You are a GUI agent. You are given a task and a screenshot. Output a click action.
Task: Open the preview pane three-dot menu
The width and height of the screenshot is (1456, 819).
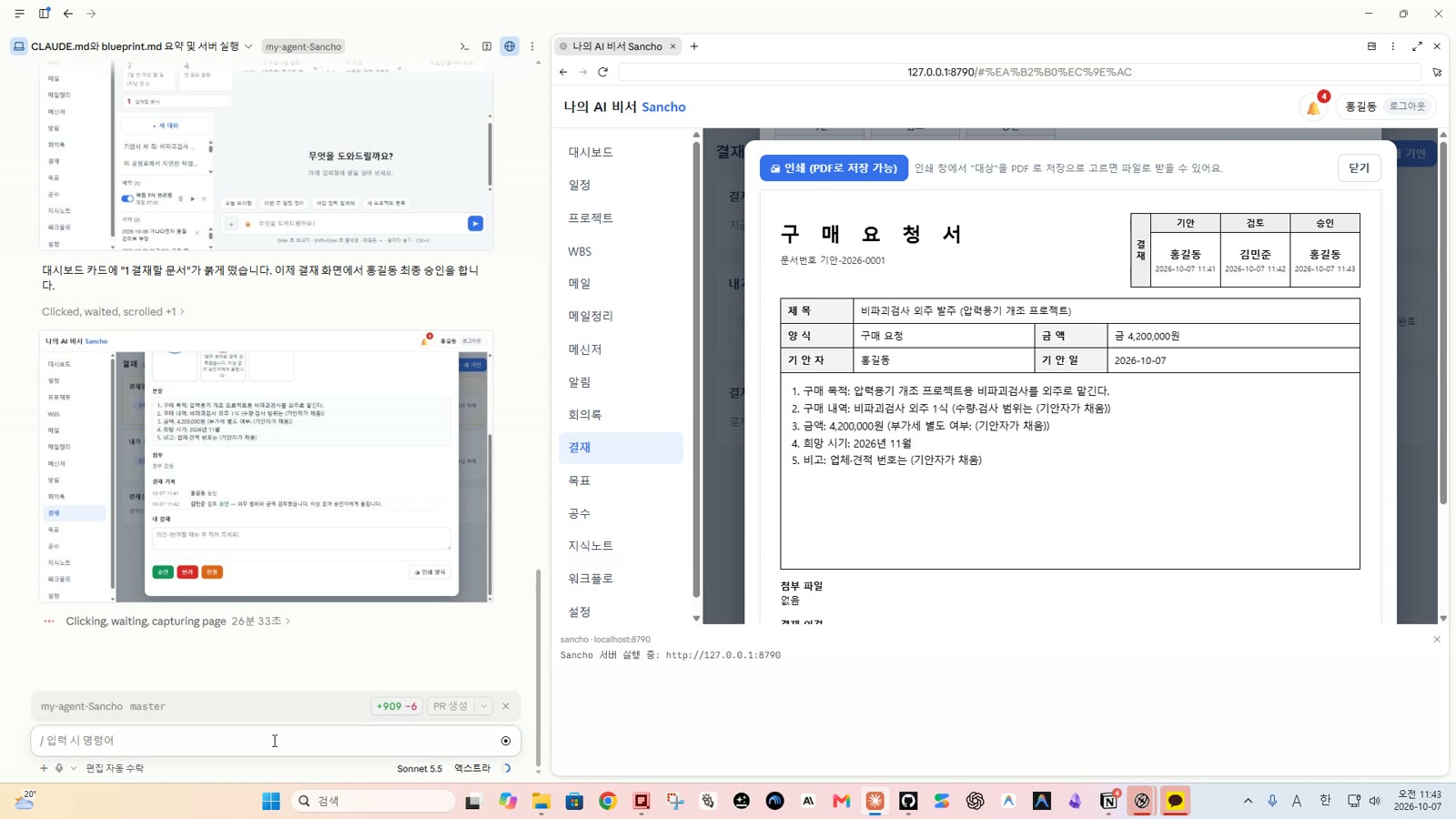click(x=1393, y=46)
